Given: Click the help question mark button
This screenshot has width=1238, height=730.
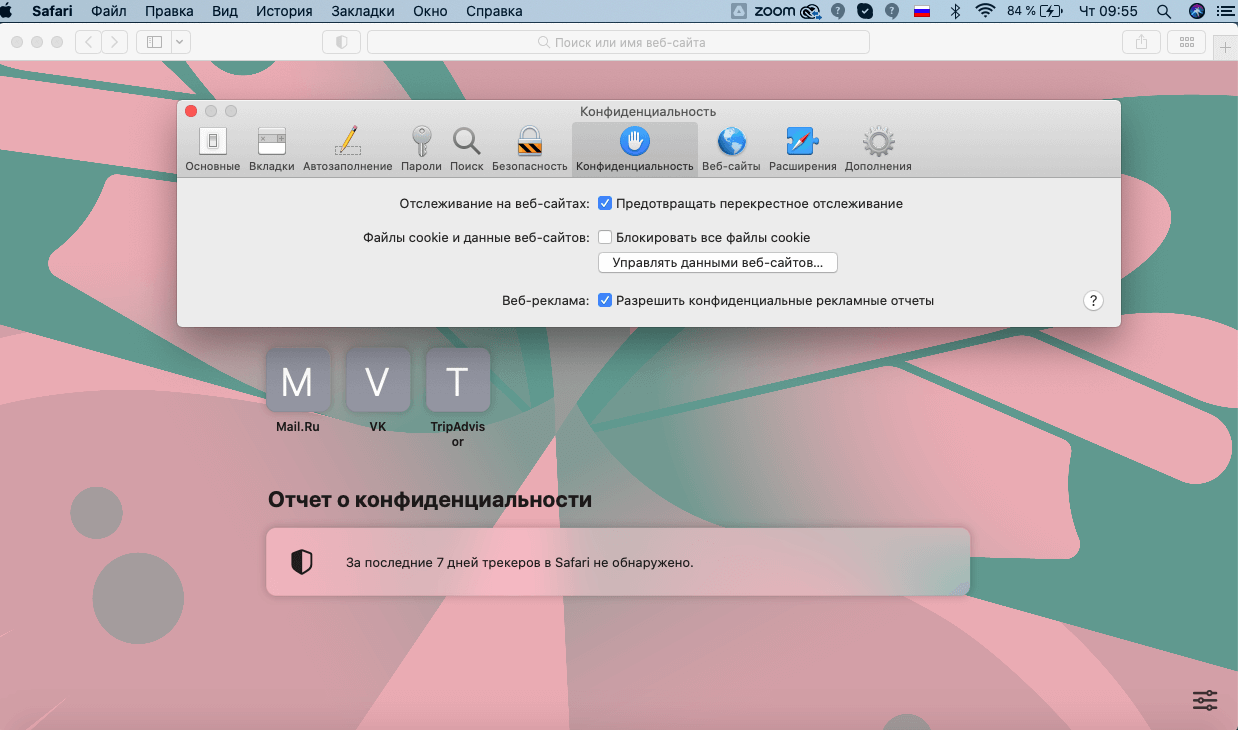Looking at the screenshot, I should (x=1093, y=301).
